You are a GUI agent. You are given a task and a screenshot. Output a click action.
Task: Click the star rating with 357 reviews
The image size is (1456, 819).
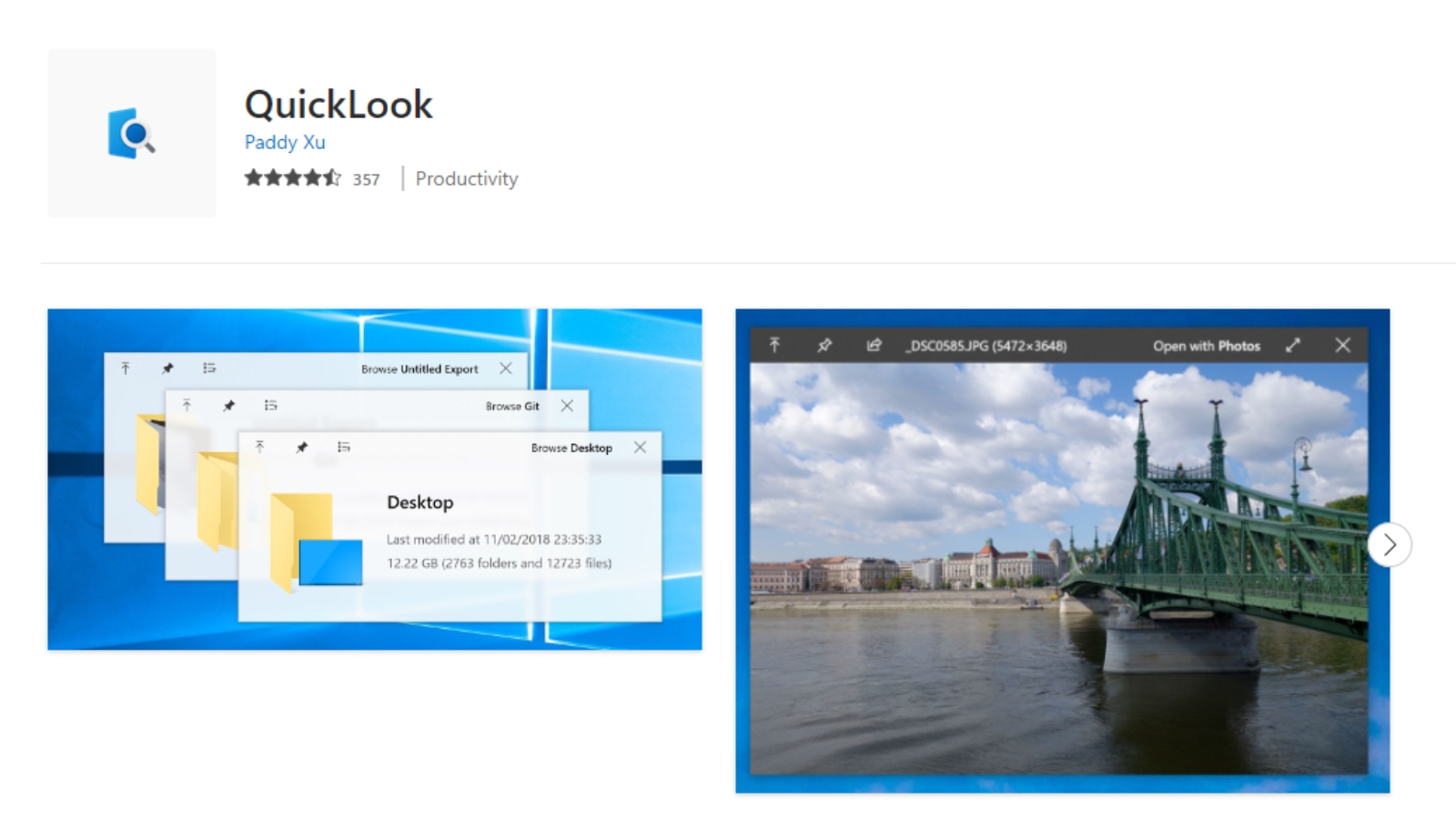312,178
